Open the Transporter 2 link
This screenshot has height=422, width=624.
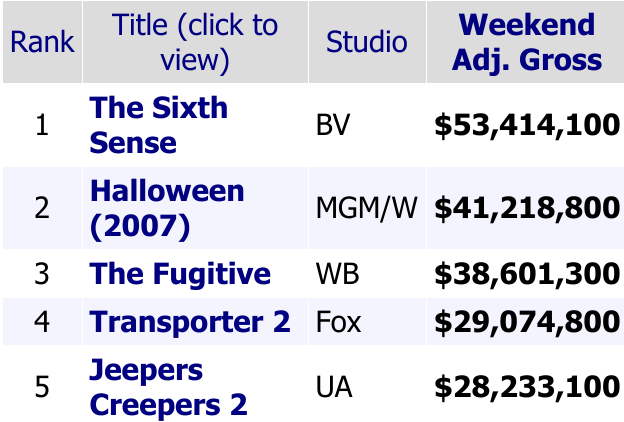click(x=190, y=322)
